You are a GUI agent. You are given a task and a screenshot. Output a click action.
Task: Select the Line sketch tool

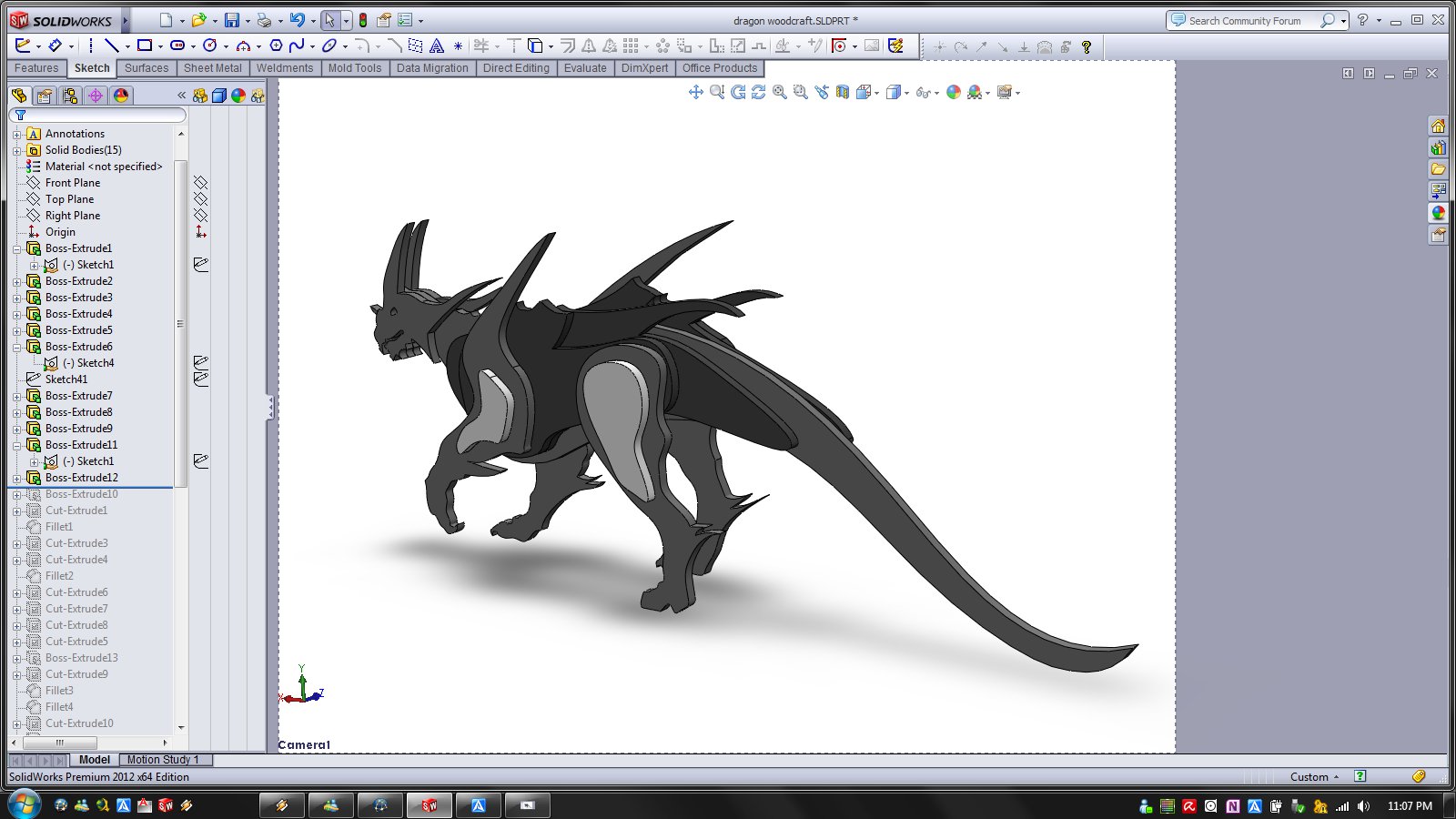click(111, 45)
